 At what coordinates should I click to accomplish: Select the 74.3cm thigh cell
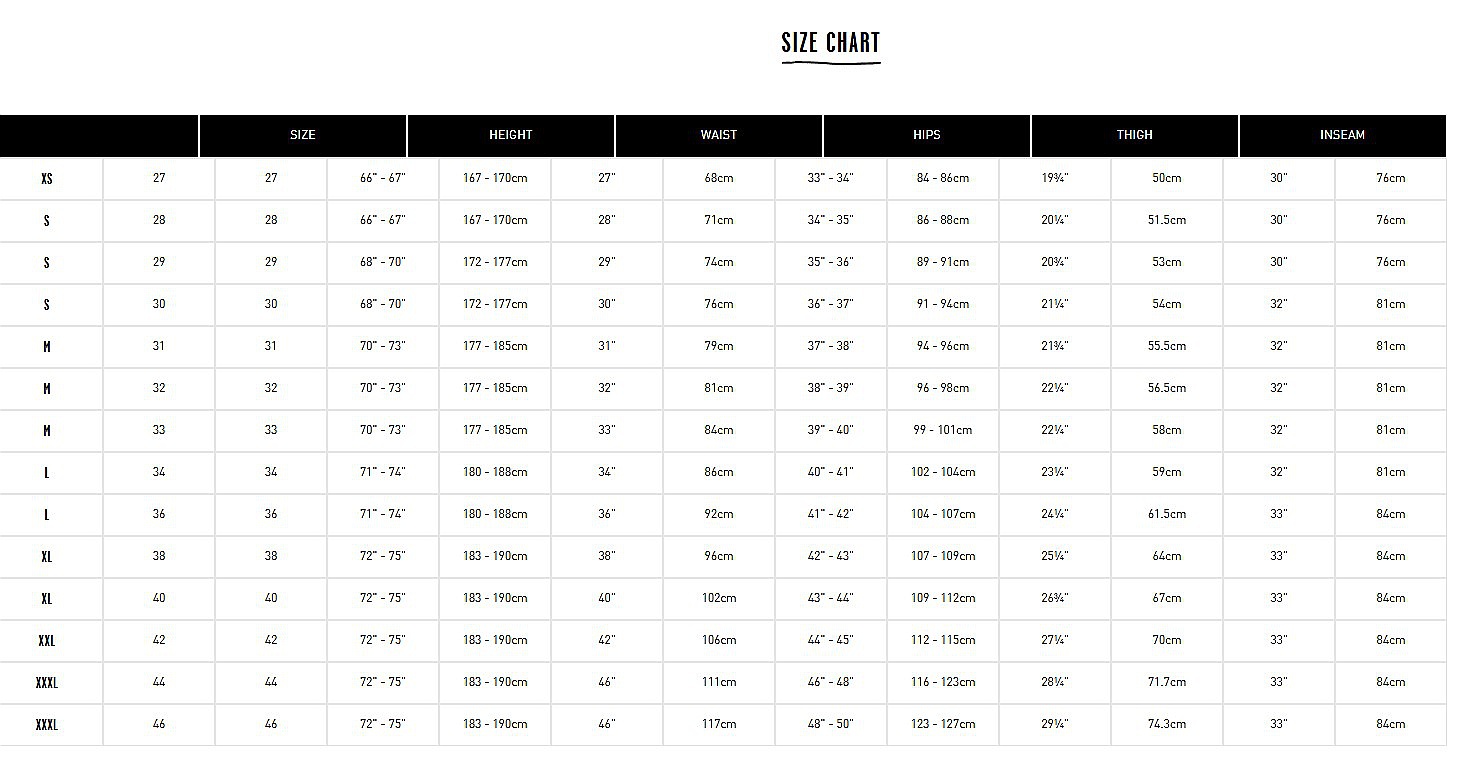(1167, 724)
